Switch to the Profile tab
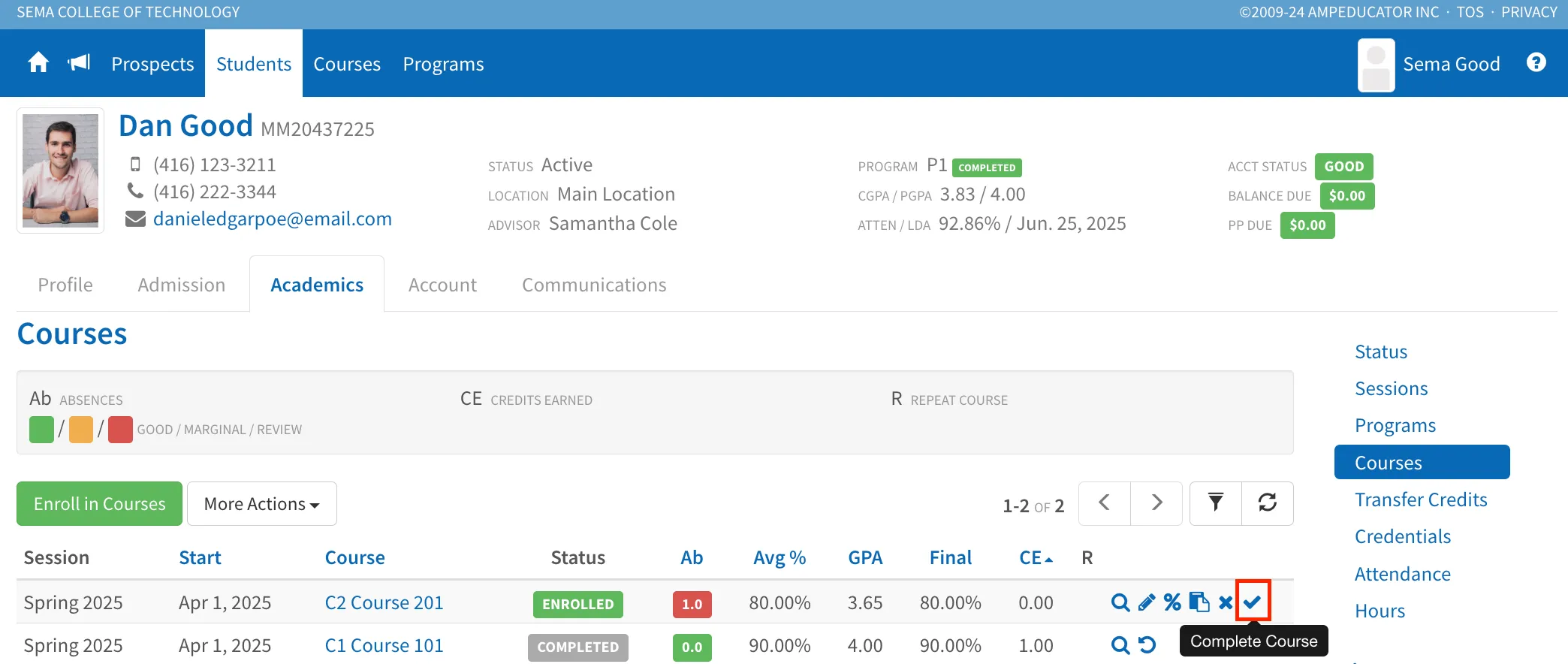Image resolution: width=1568 pixels, height=664 pixels. pos(65,285)
